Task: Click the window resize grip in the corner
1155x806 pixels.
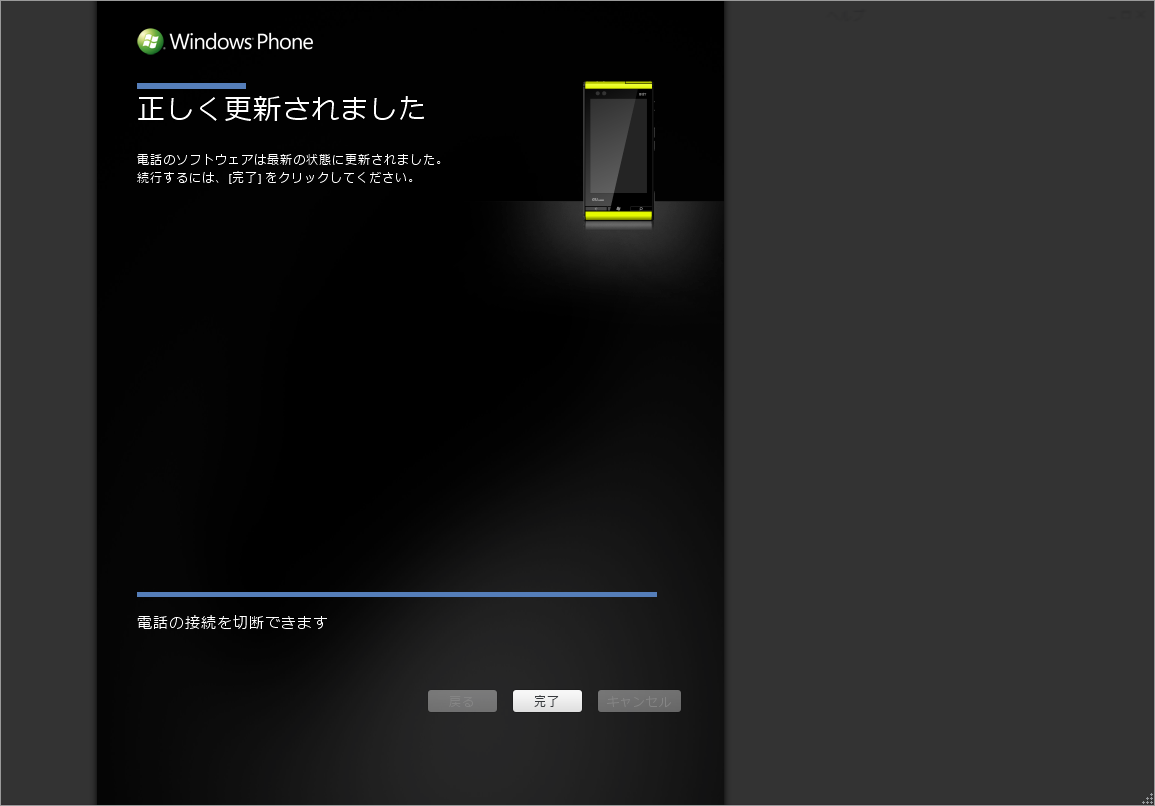Action: click(x=1147, y=798)
